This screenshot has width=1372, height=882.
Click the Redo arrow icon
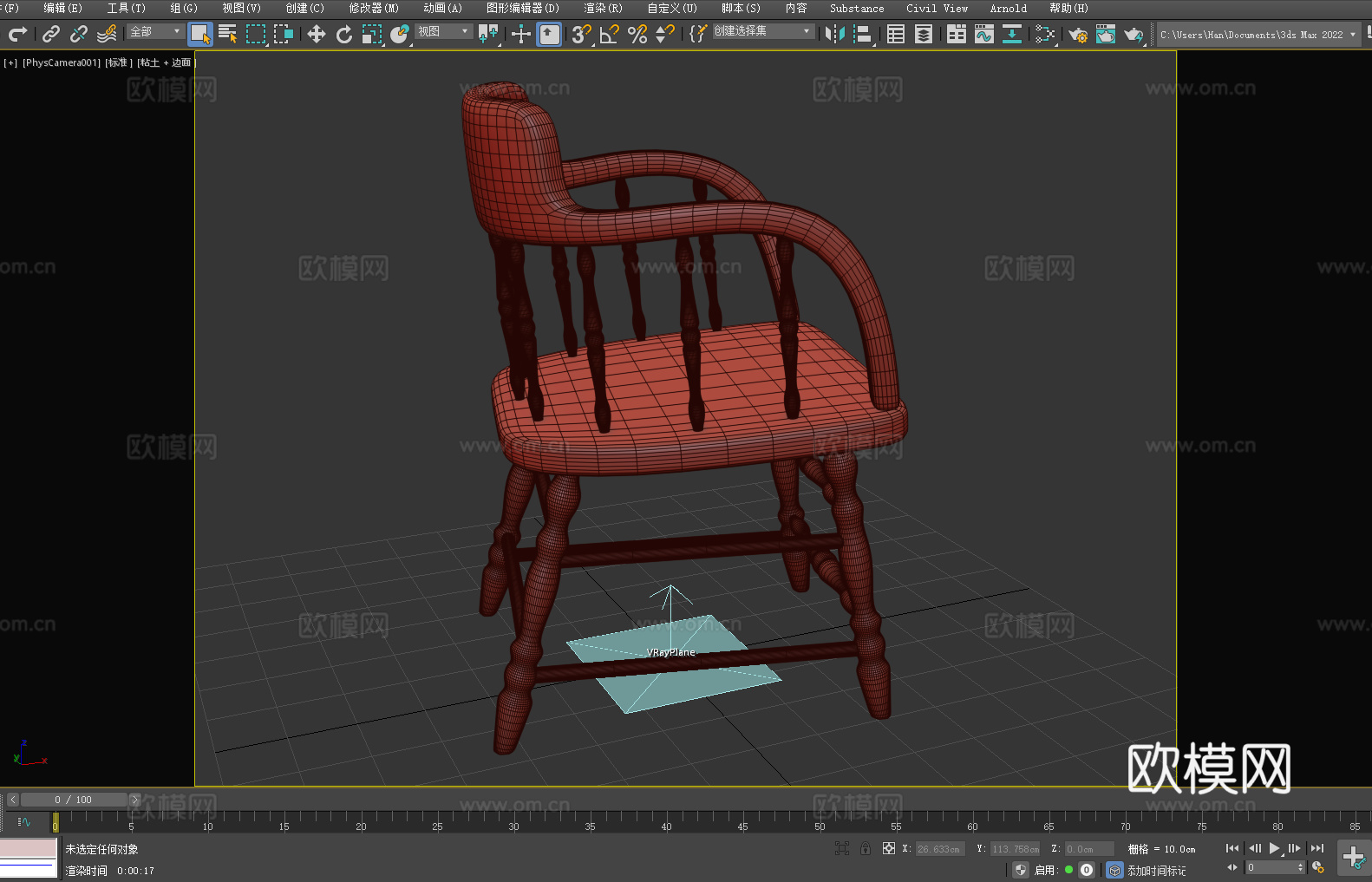(x=17, y=34)
